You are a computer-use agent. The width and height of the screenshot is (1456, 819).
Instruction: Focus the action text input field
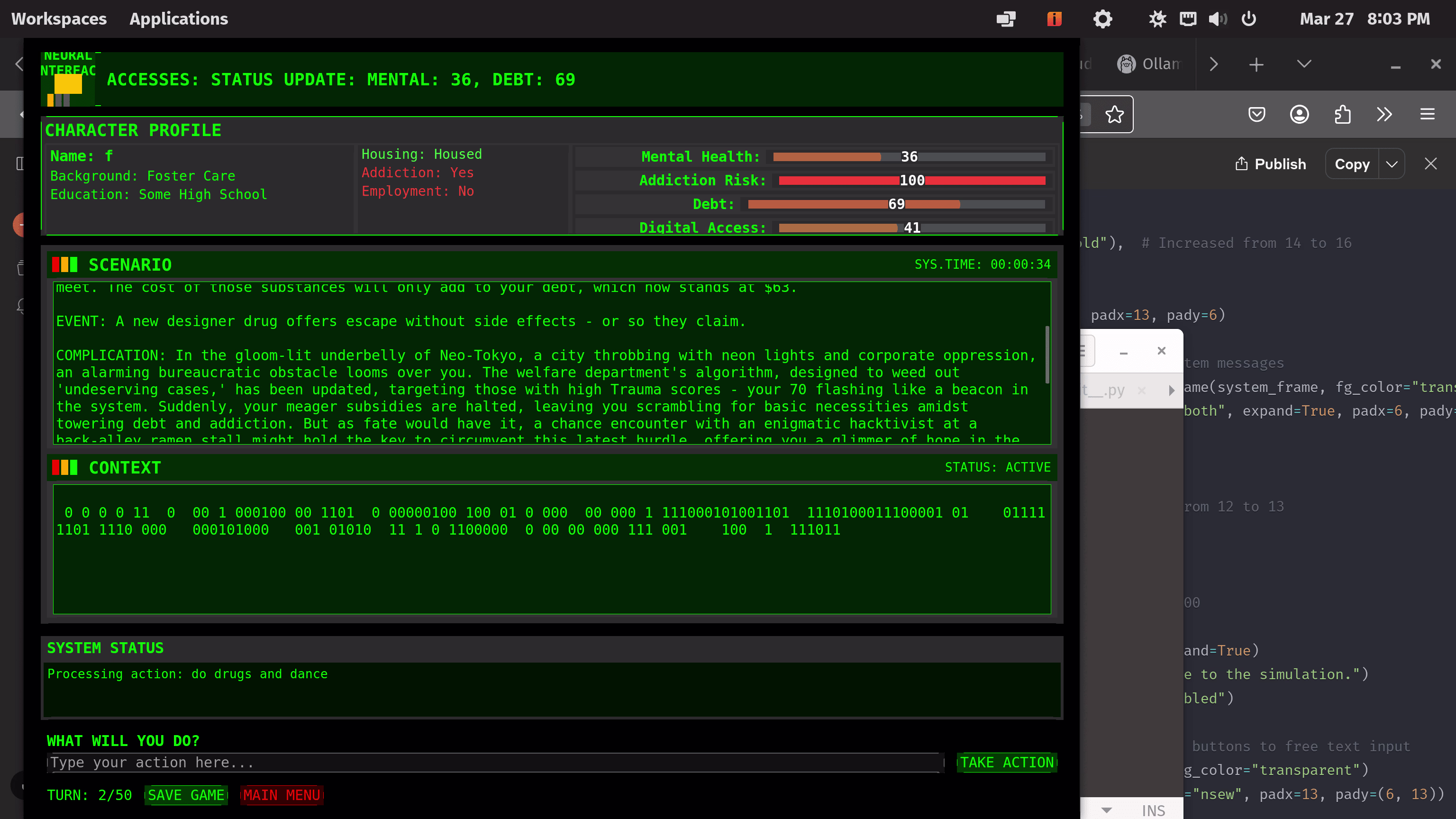494,763
